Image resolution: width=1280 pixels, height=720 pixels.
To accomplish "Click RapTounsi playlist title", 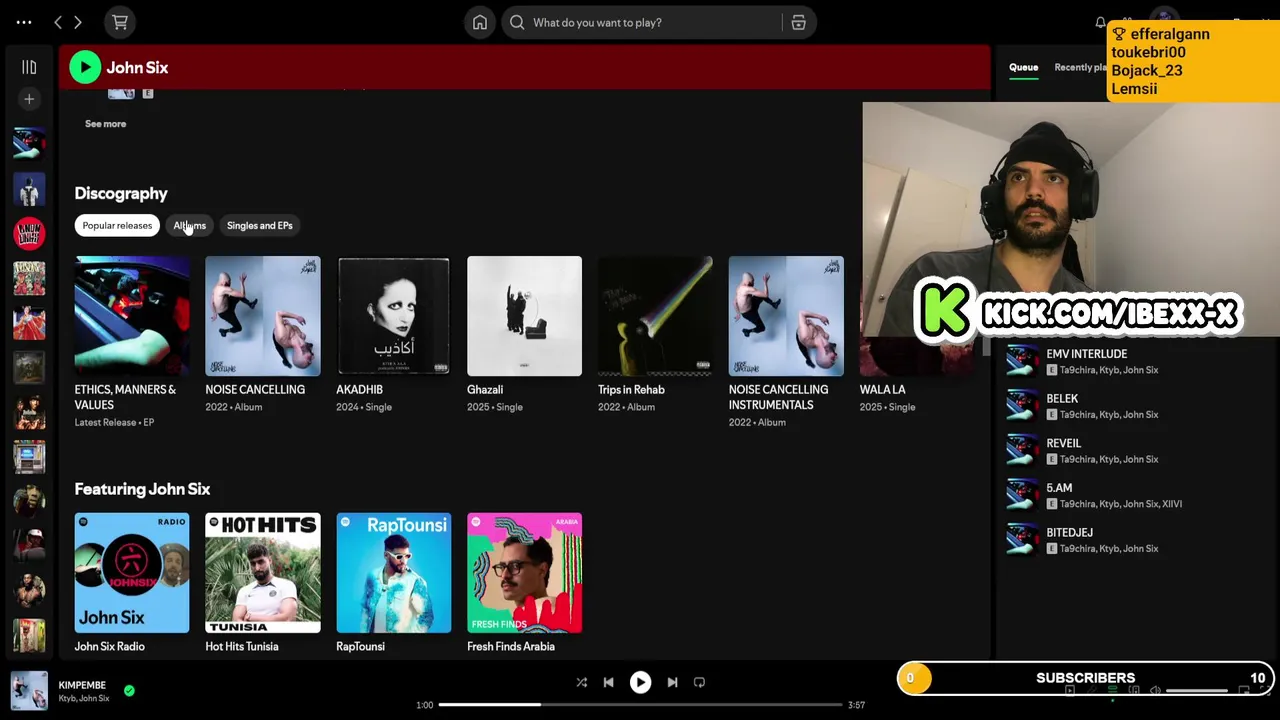I will coord(360,646).
